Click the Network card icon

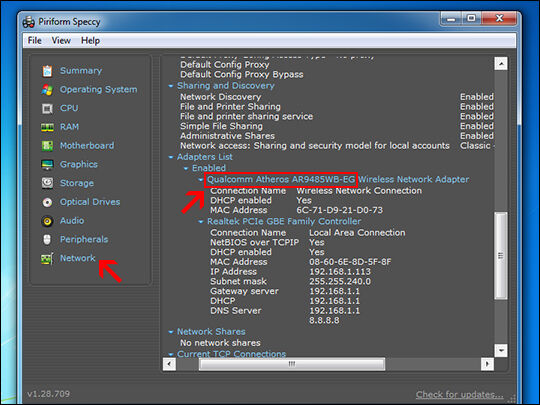[47, 258]
